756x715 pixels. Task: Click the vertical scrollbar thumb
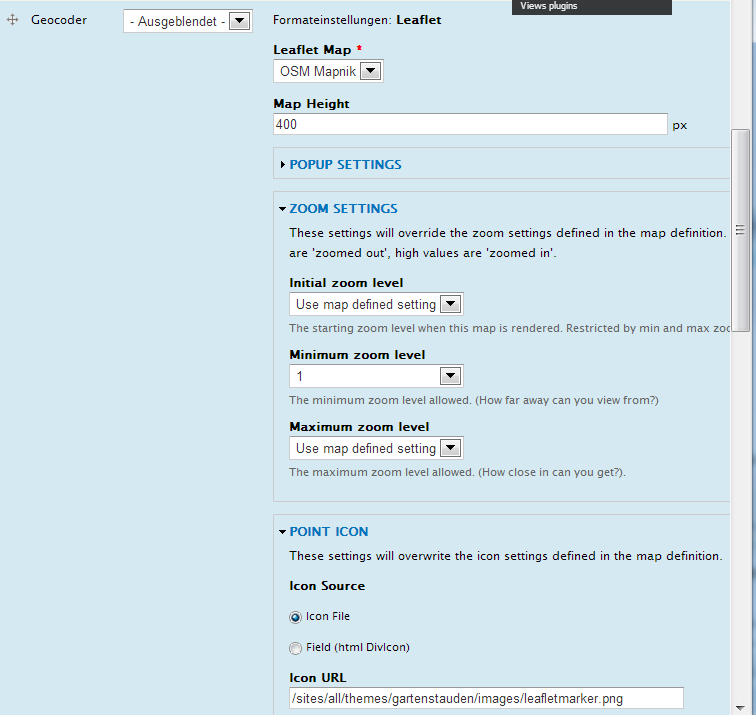(740, 230)
